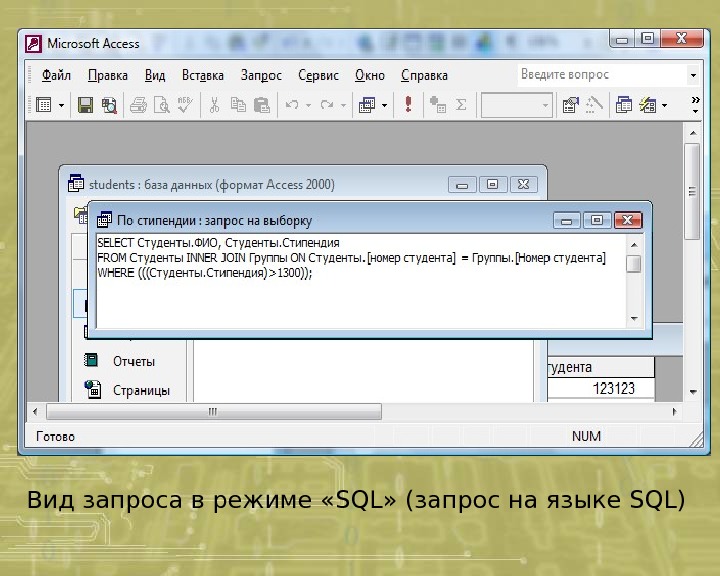Screen dimensions: 720x576
Task: Click the Страницы pages icon
Action: click(93, 389)
